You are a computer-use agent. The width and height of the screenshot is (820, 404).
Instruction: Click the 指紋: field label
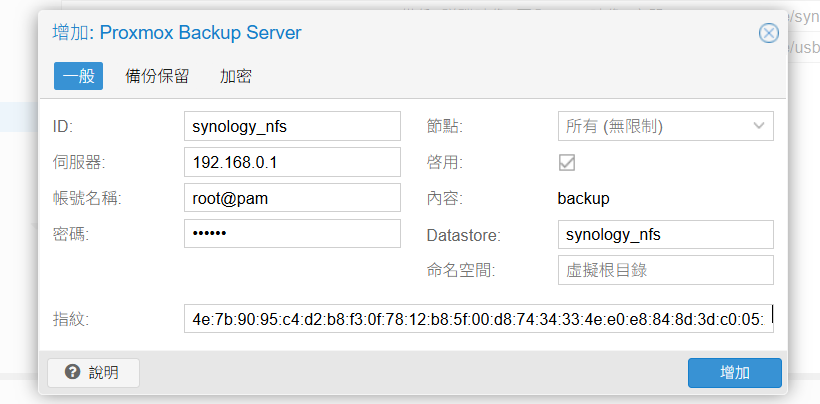71,319
